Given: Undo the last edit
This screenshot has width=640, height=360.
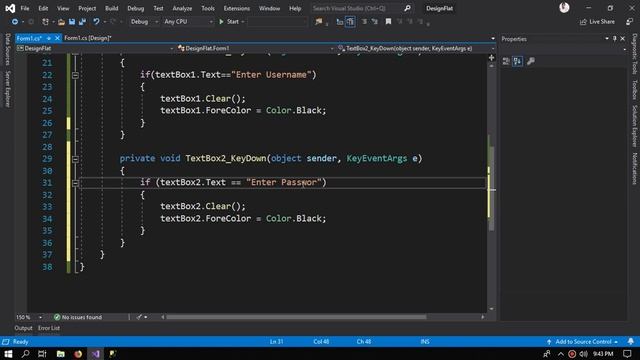Looking at the screenshot, I should [x=96, y=22].
